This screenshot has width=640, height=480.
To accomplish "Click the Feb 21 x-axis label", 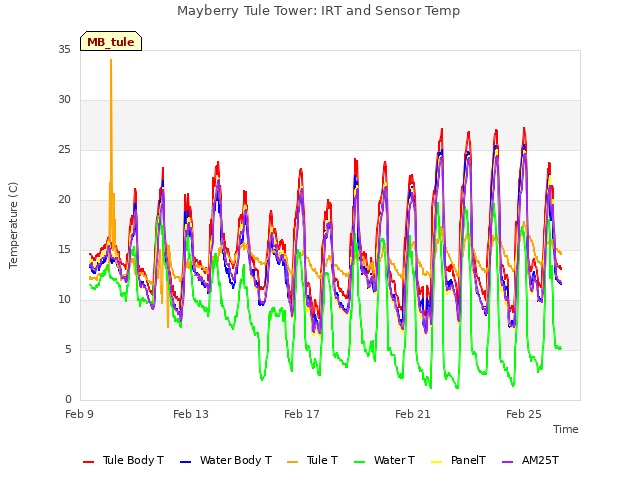I will pos(413,414).
